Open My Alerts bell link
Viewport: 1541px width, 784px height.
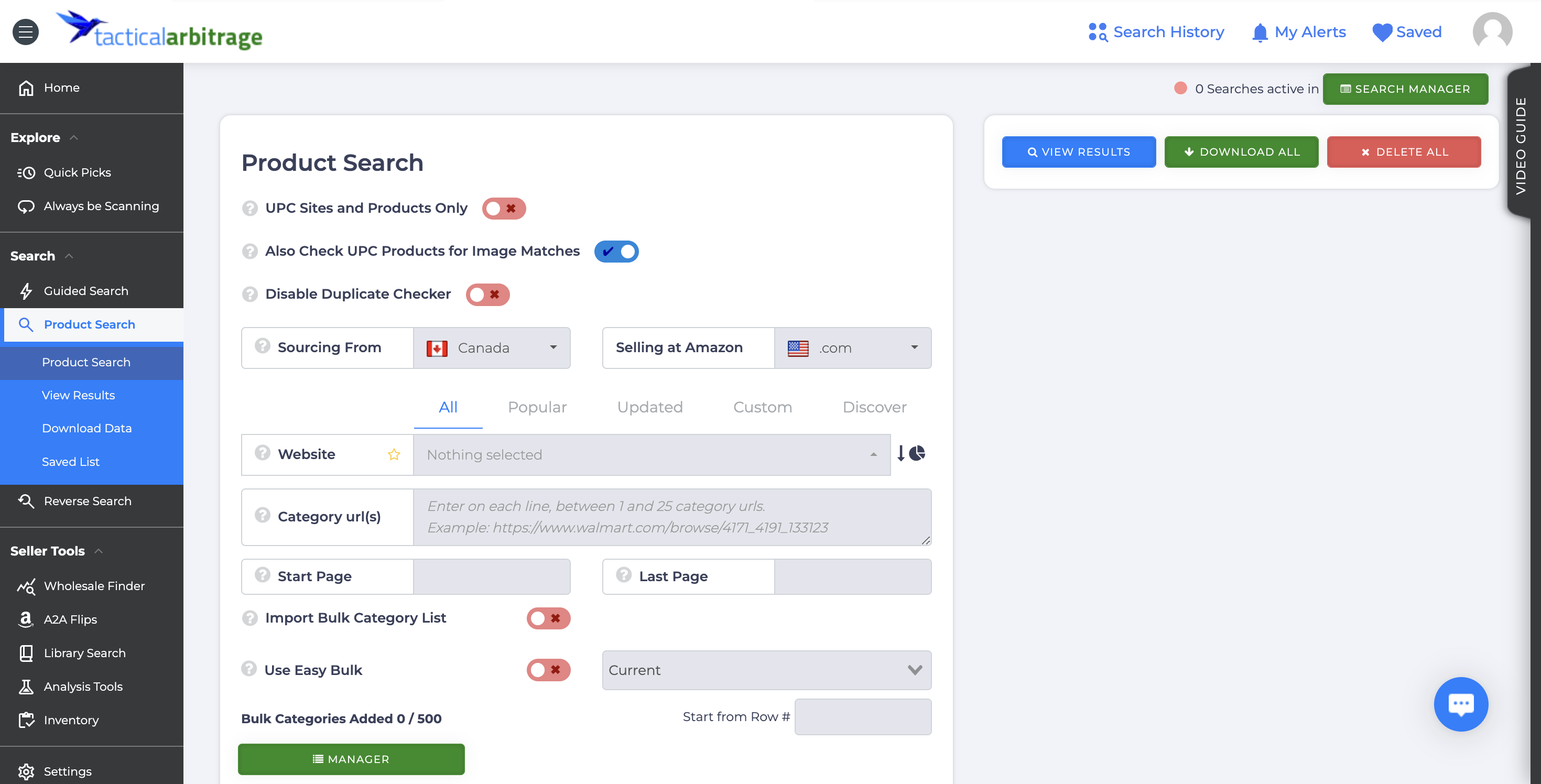point(1298,31)
